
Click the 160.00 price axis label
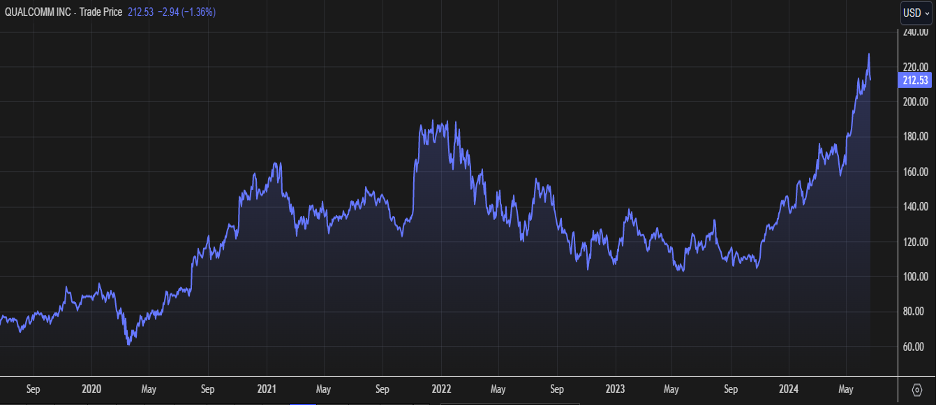916,171
